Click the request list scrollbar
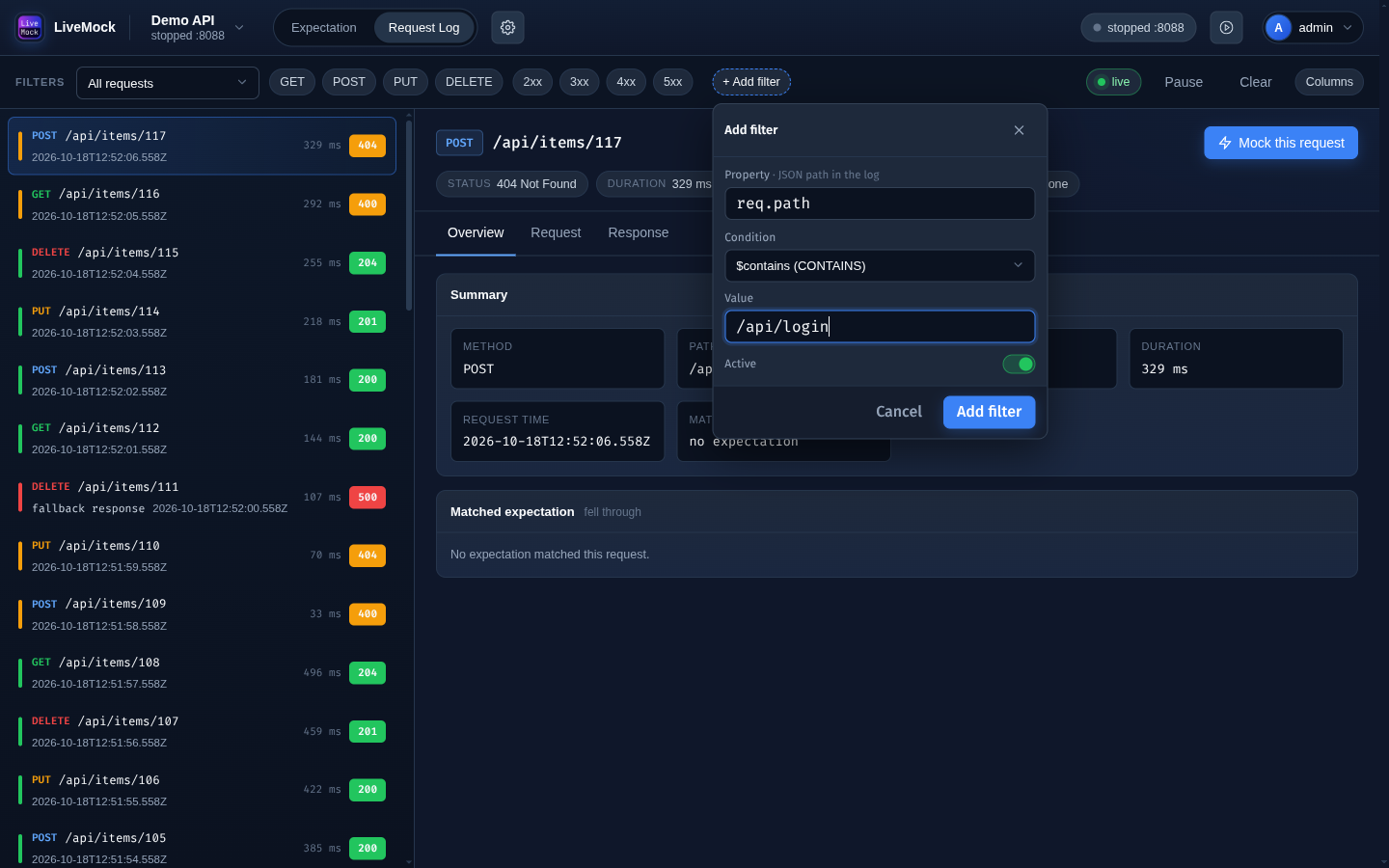1389x868 pixels. pos(409,215)
